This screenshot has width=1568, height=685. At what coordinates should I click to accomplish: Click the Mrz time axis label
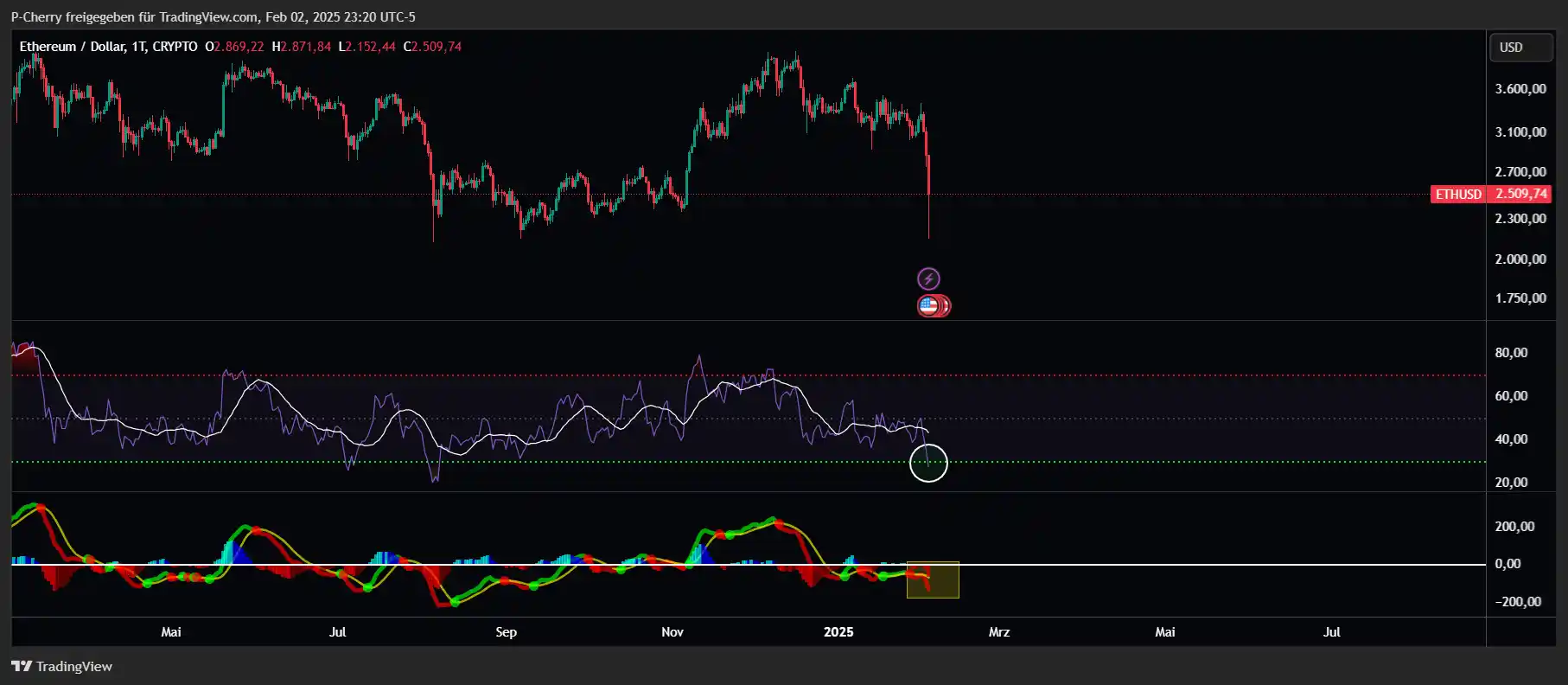point(999,632)
